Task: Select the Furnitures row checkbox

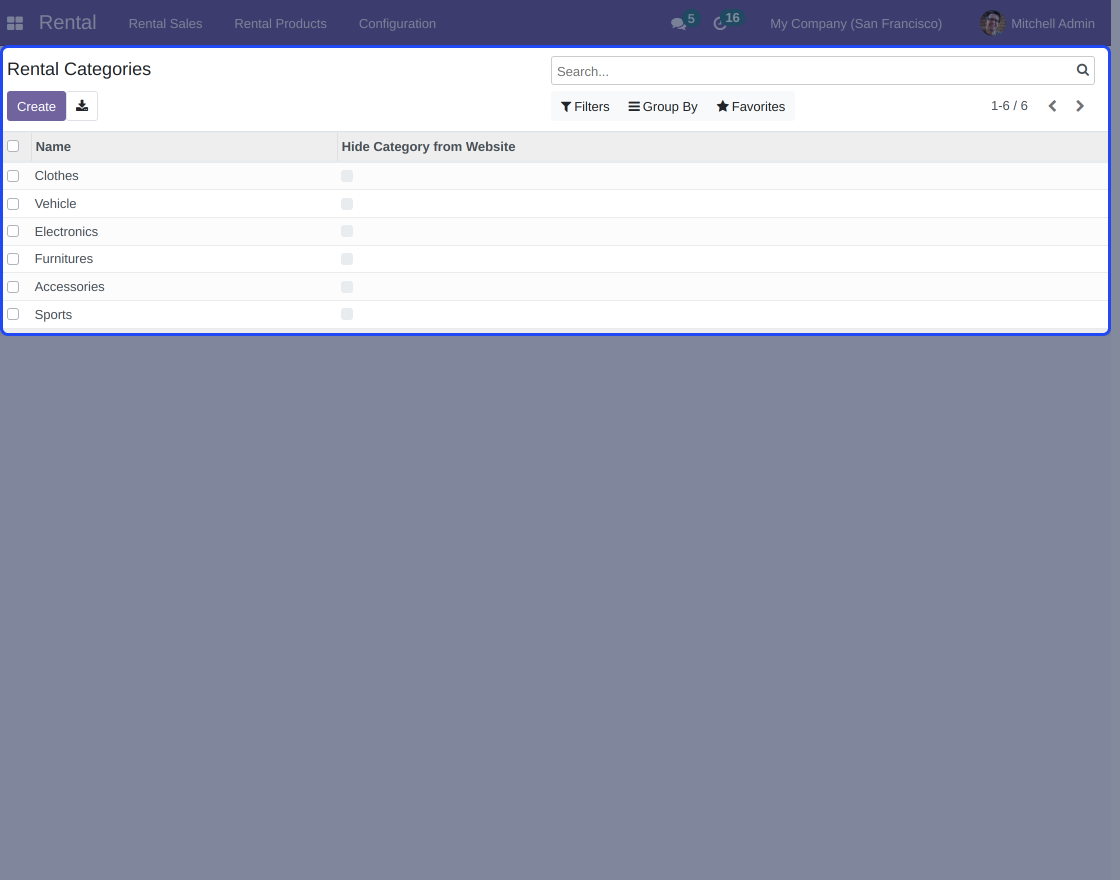Action: 13,259
